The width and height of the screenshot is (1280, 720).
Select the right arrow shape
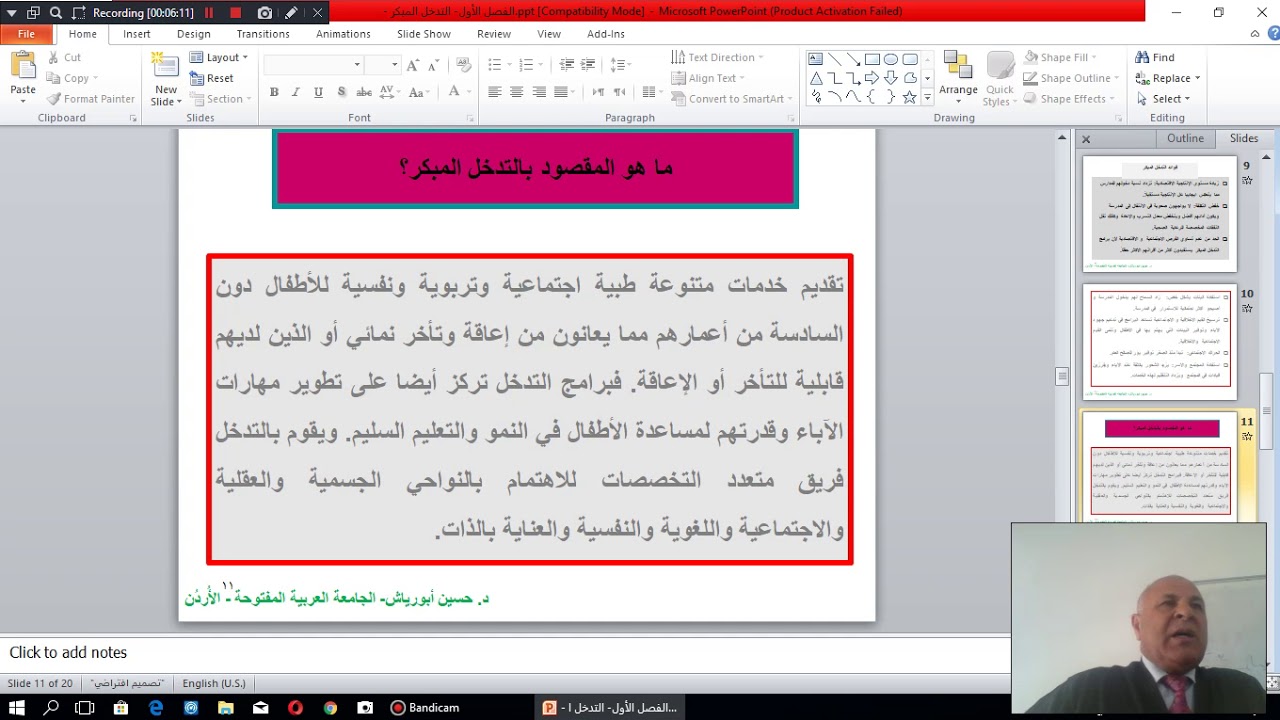(x=872, y=78)
